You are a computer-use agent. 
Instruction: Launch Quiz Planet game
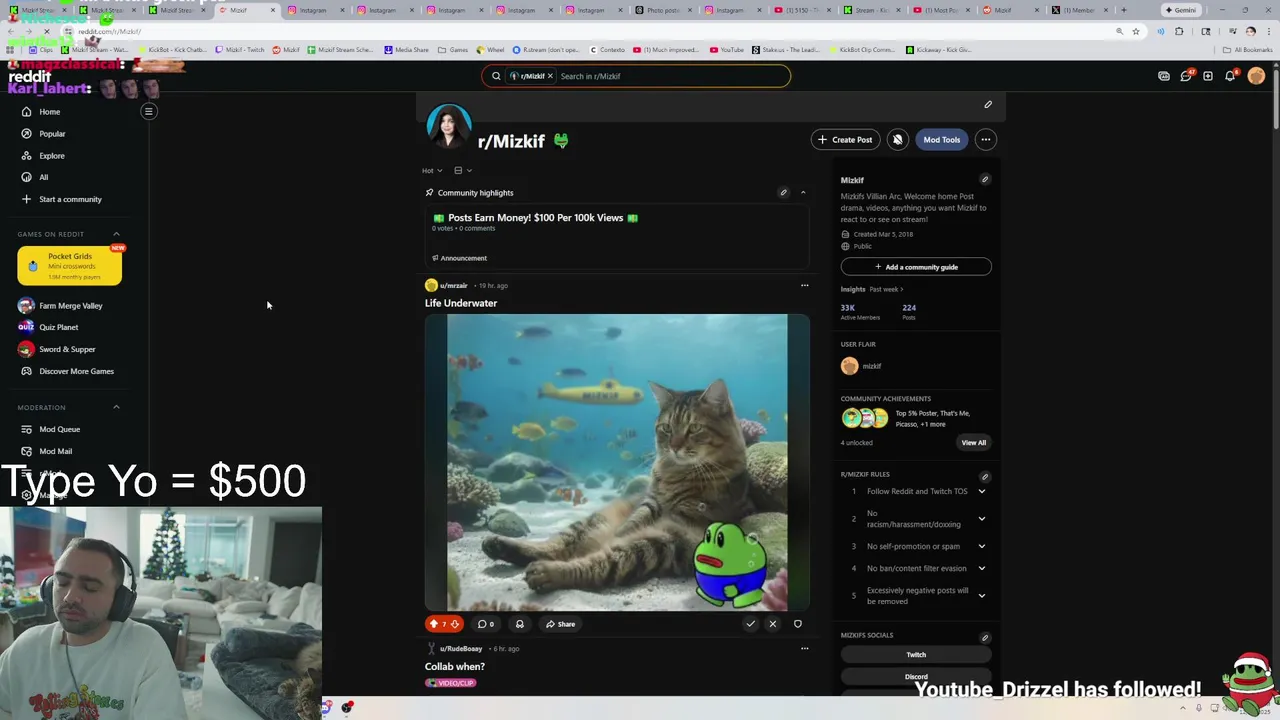pyautogui.click(x=58, y=327)
